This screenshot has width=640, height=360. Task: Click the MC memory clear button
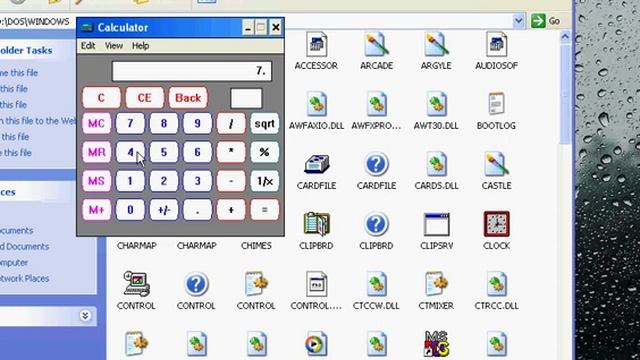[96, 124]
